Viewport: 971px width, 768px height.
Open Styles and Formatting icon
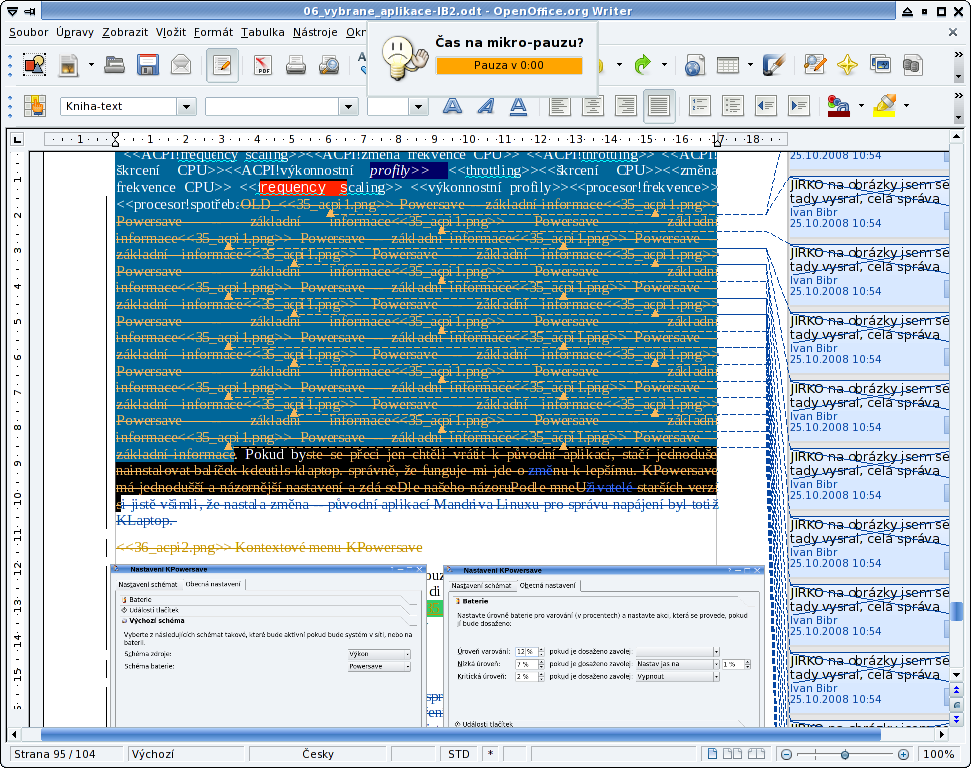[x=35, y=106]
